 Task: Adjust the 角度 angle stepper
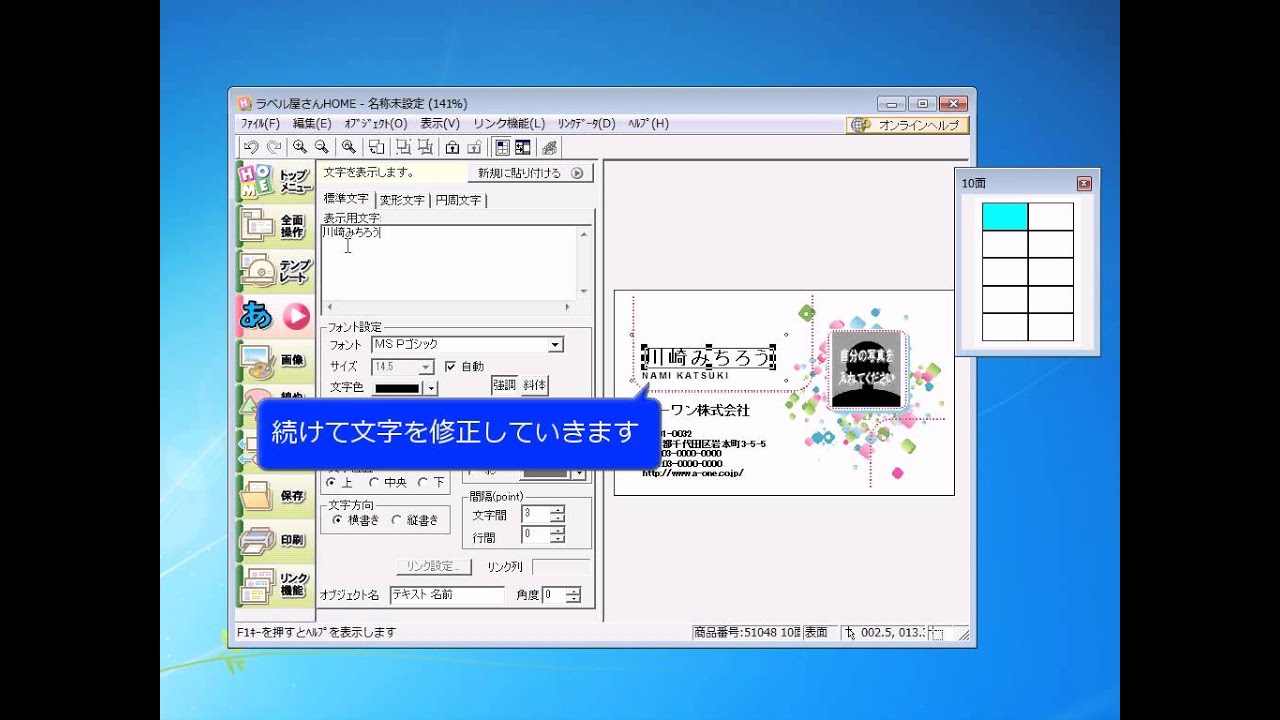(572, 595)
